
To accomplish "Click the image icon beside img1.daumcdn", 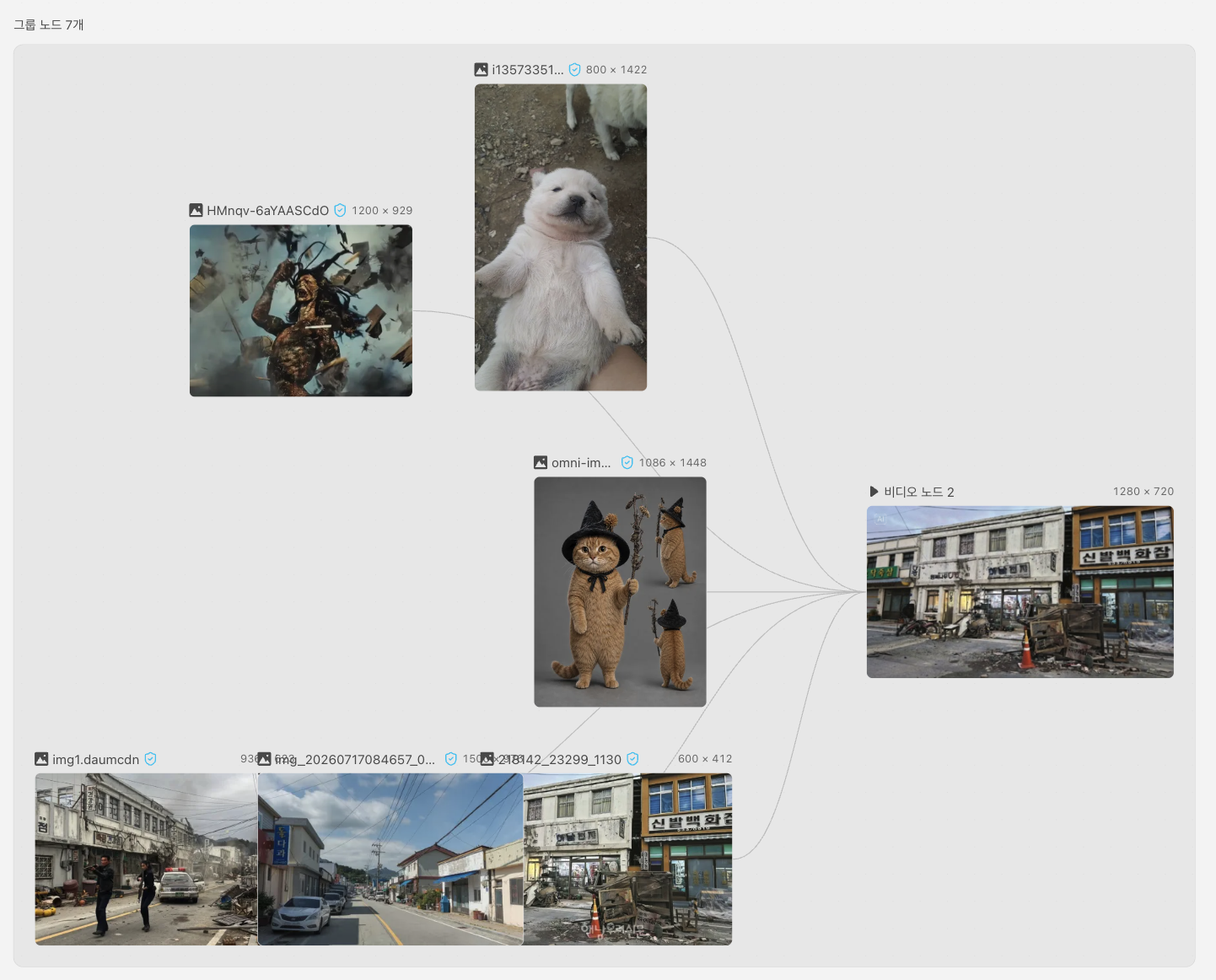I will 41,759.
